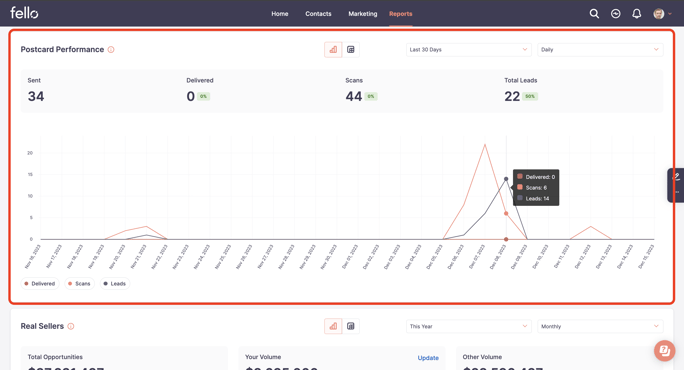Viewport: 684px width, 370px height.
Task: Switch Postcard Performance to table view
Action: coord(351,50)
